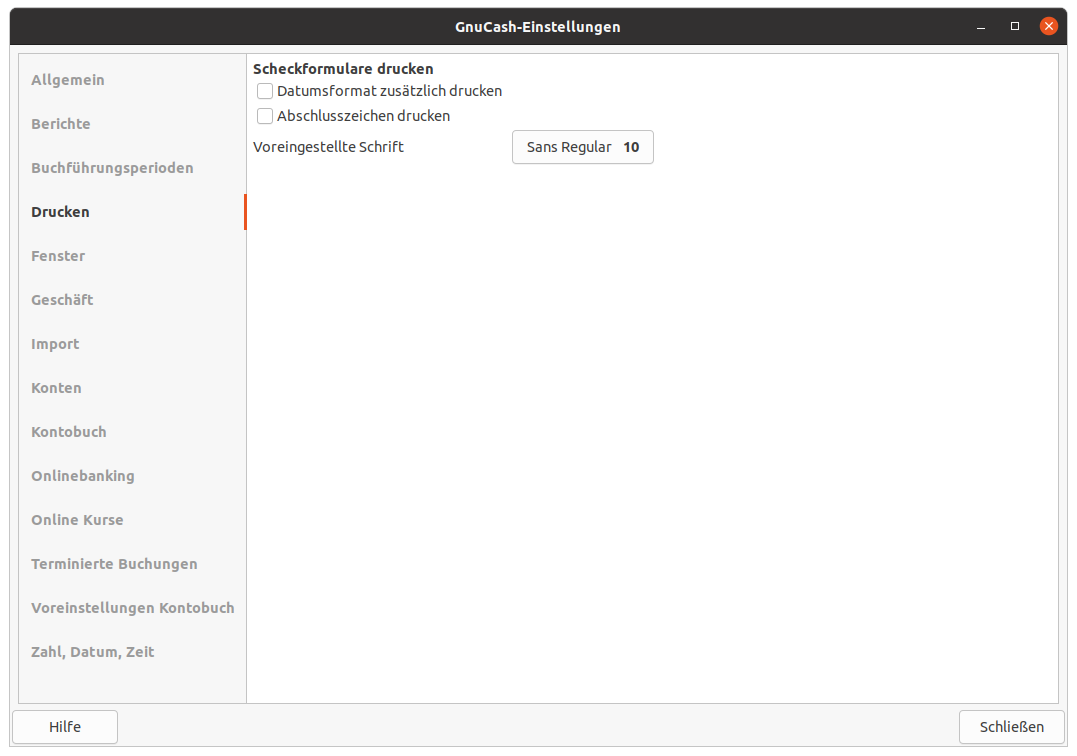The image size is (1077, 756).
Task: Open the Sans Regular font chooser
Action: (582, 147)
